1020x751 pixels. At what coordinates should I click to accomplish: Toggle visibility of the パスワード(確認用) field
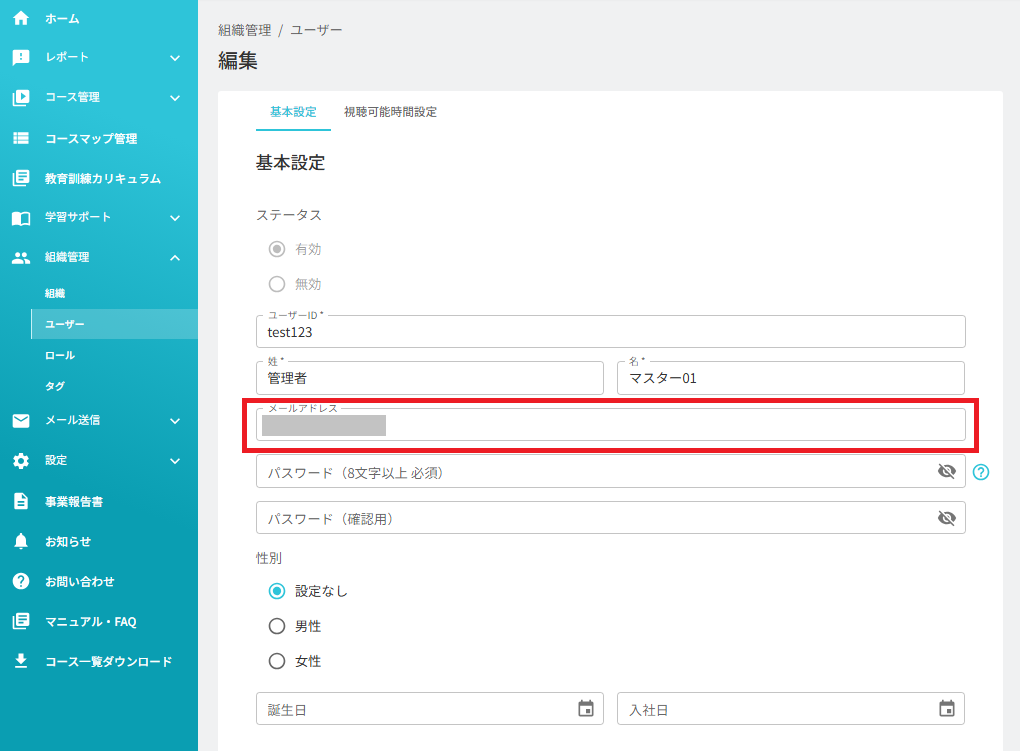(946, 518)
